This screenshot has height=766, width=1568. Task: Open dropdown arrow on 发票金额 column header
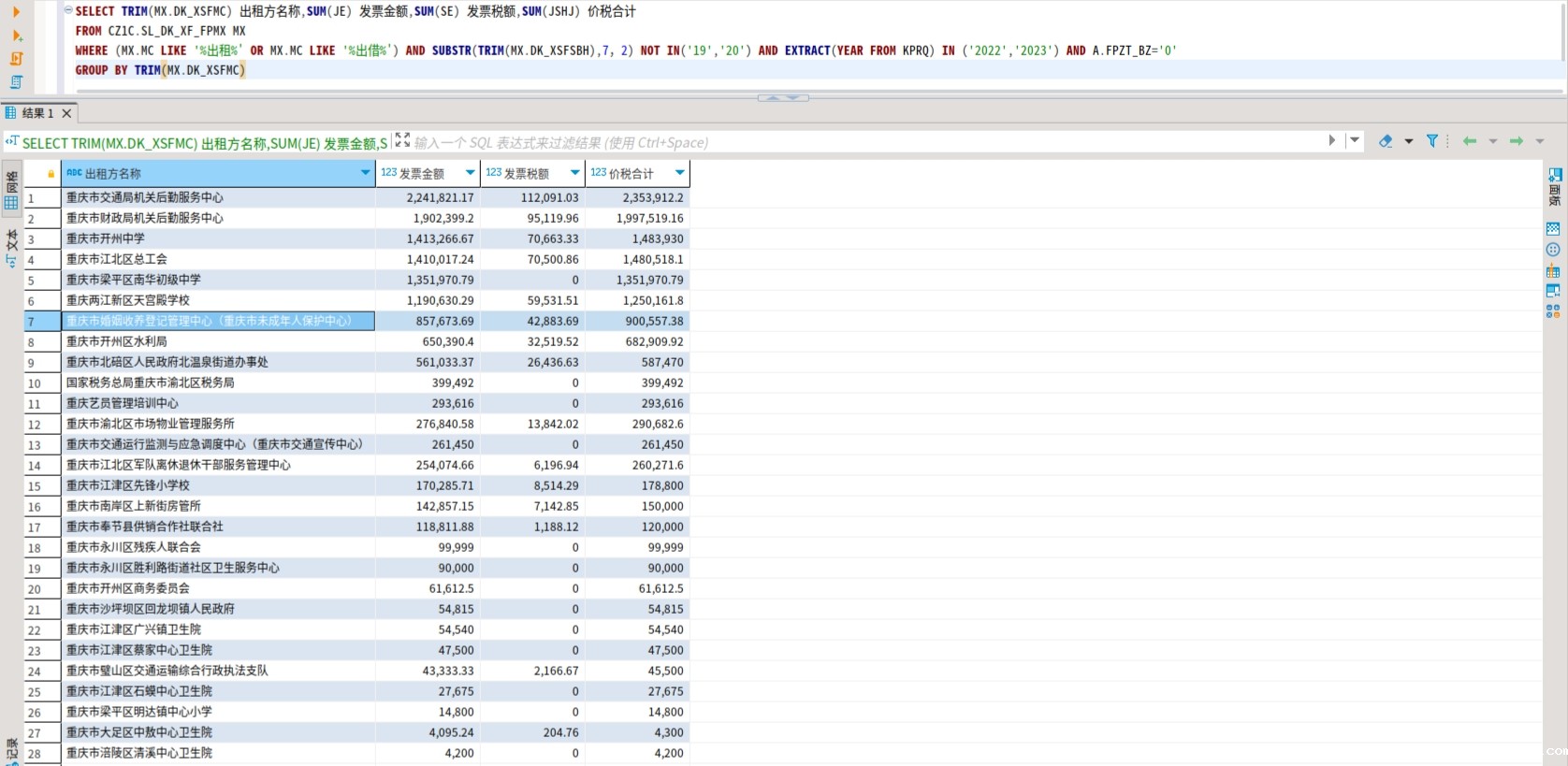point(470,173)
